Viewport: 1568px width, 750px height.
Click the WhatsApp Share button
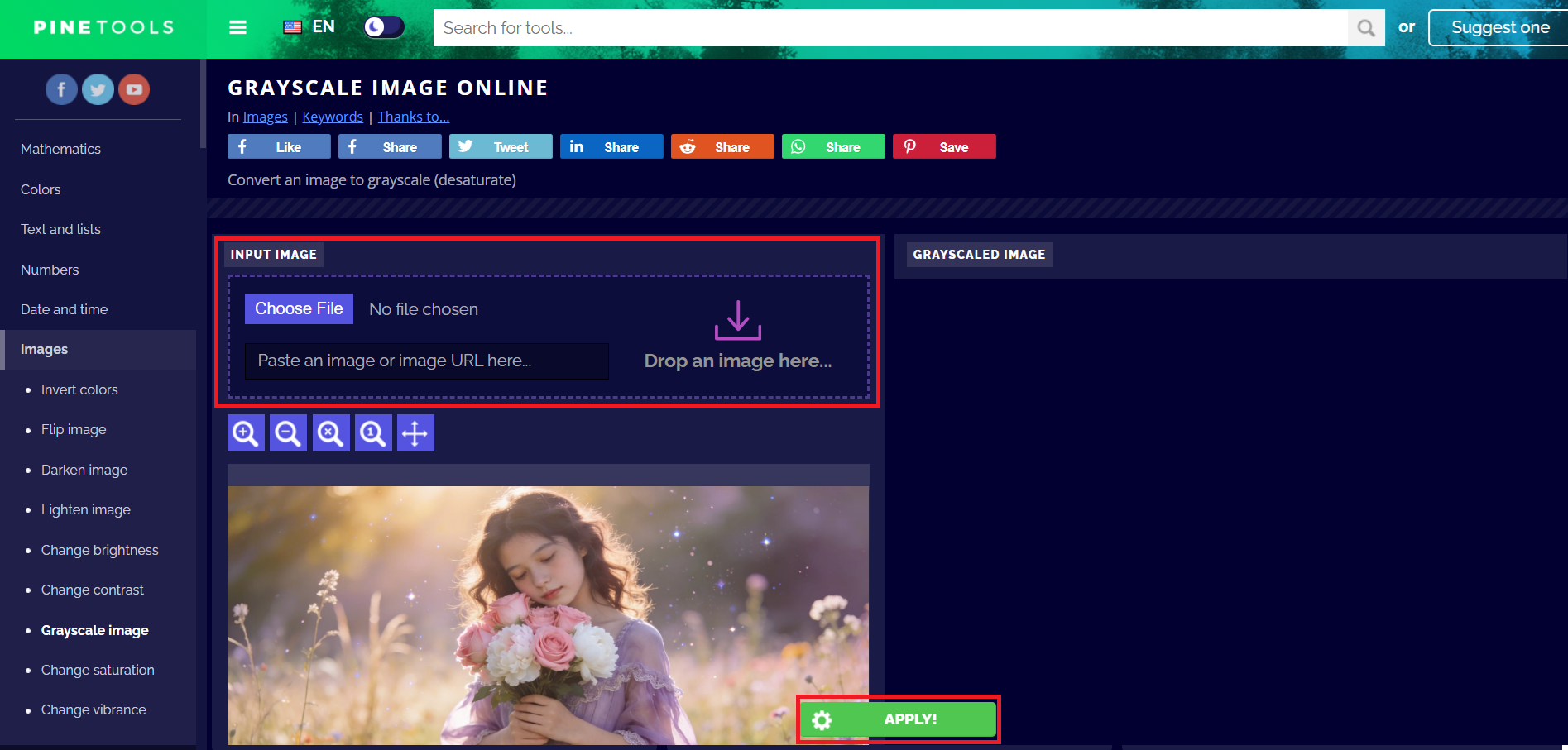(833, 146)
